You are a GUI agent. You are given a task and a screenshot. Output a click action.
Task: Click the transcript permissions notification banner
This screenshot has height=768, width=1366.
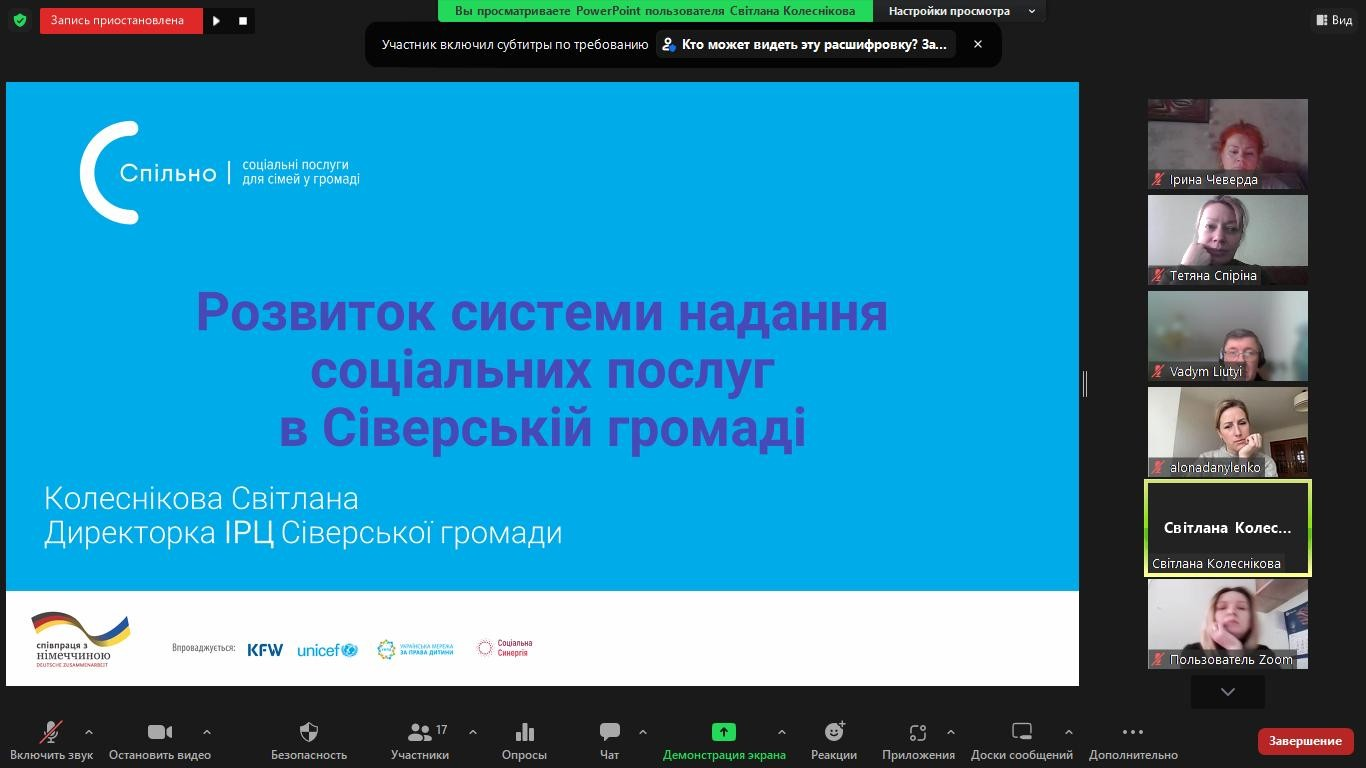[806, 44]
